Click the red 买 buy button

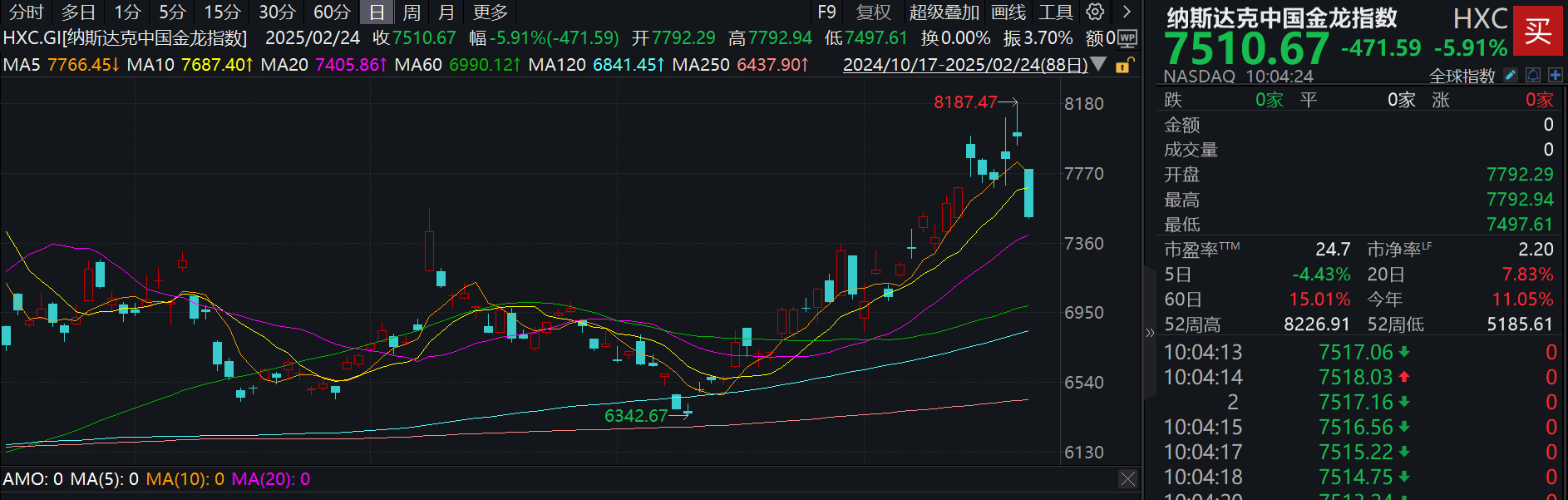[x=1537, y=31]
